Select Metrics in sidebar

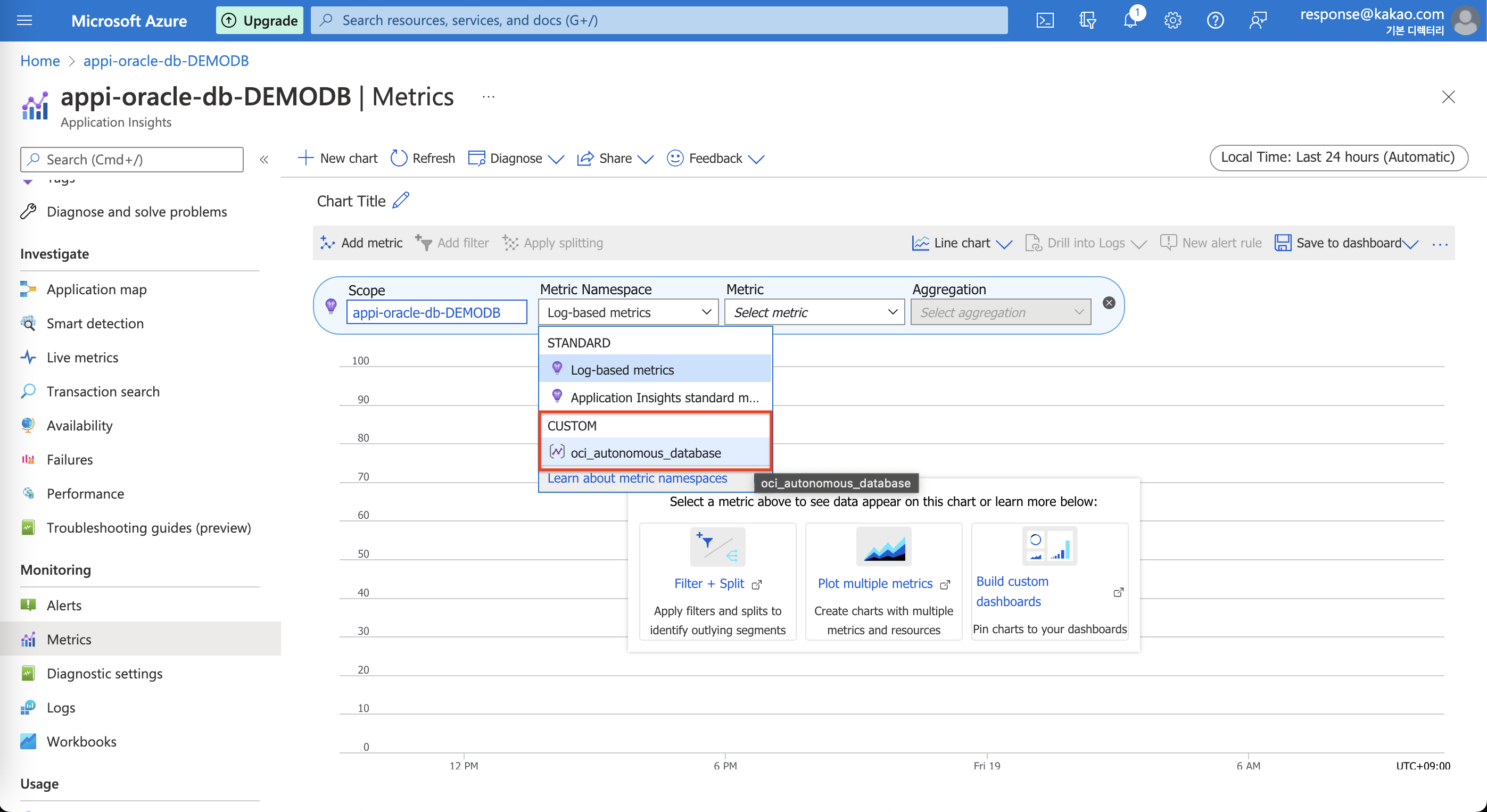click(141, 639)
